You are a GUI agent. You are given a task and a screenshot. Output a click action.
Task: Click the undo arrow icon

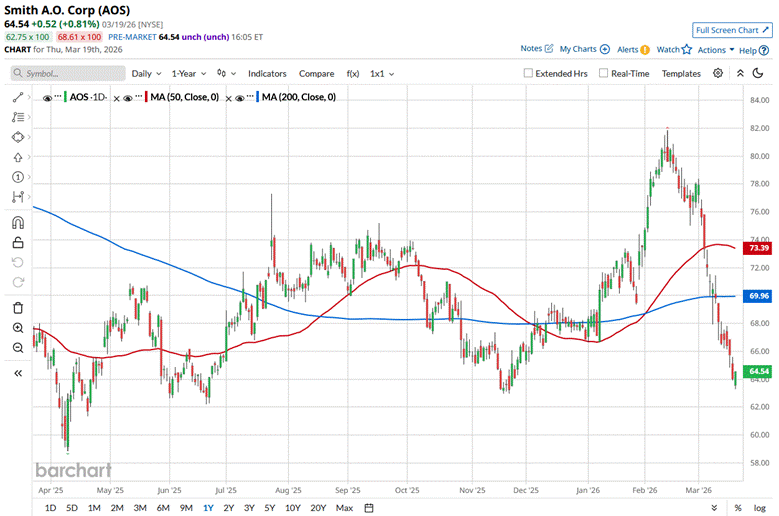tap(18, 262)
